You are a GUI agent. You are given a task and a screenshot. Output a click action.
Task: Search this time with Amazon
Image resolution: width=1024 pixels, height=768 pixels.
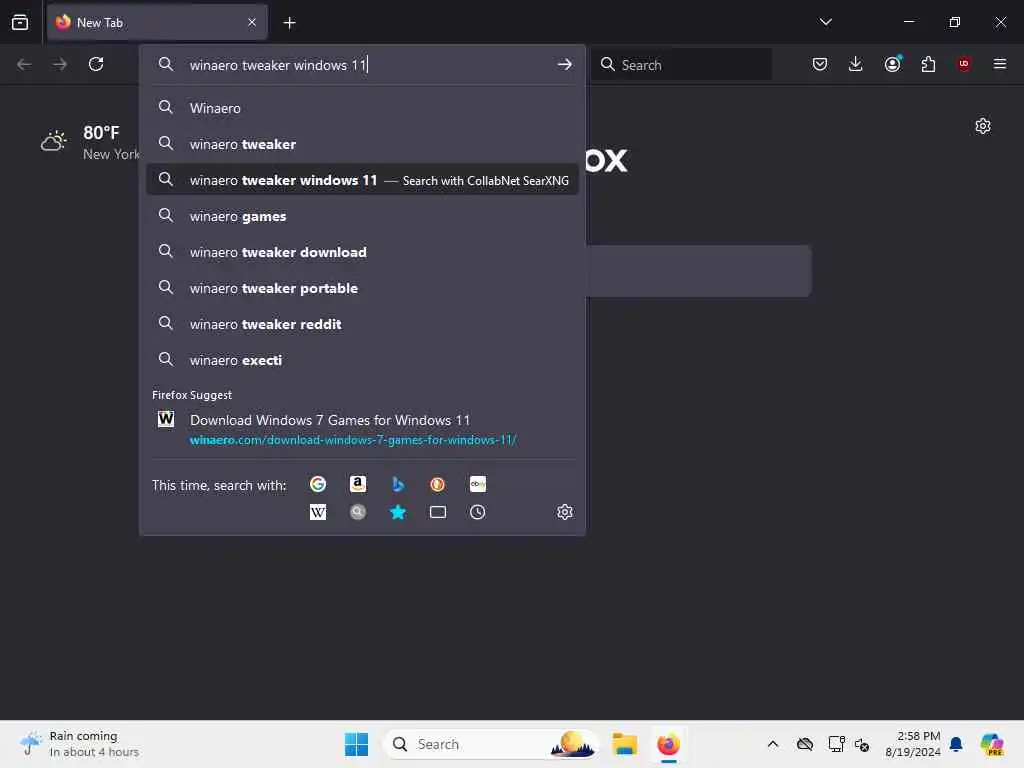358,484
